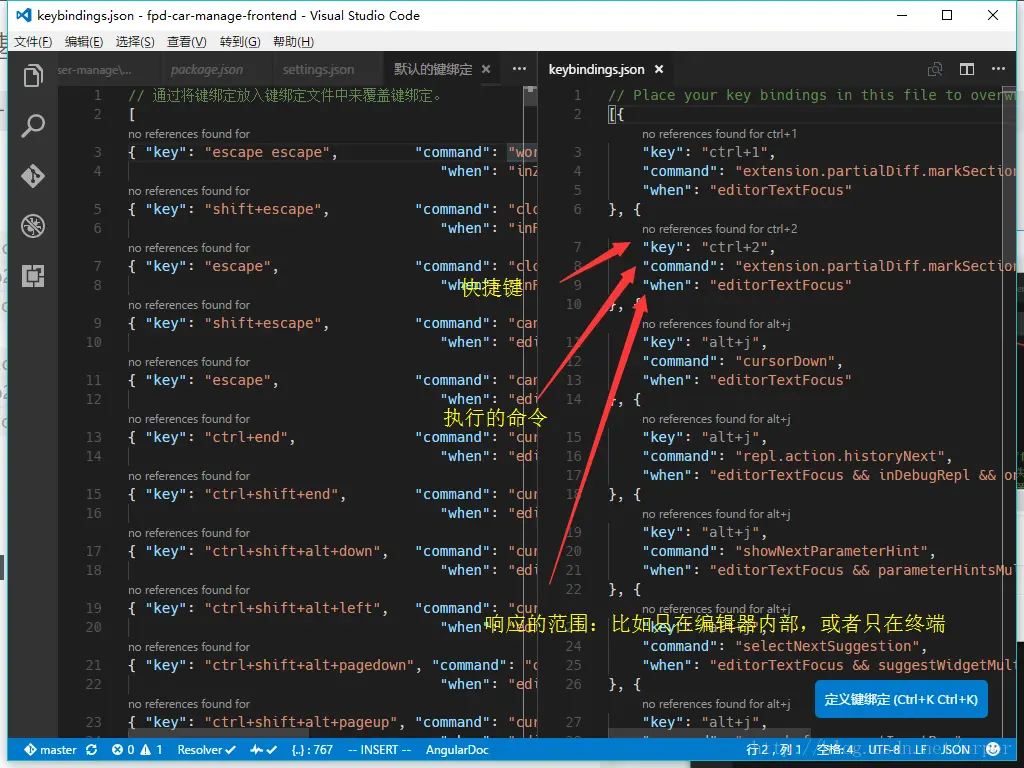Click the "key": "ctrl+shift+alt+left" line
Image resolution: width=1024 pixels, height=768 pixels.
[258, 608]
